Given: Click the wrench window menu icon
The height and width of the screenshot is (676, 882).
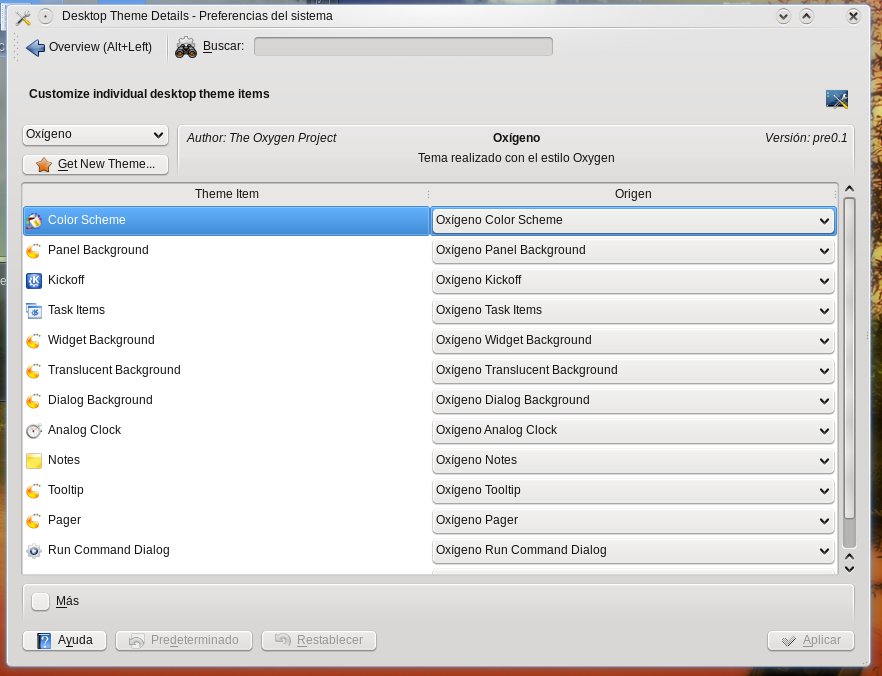Looking at the screenshot, I should coord(23,17).
